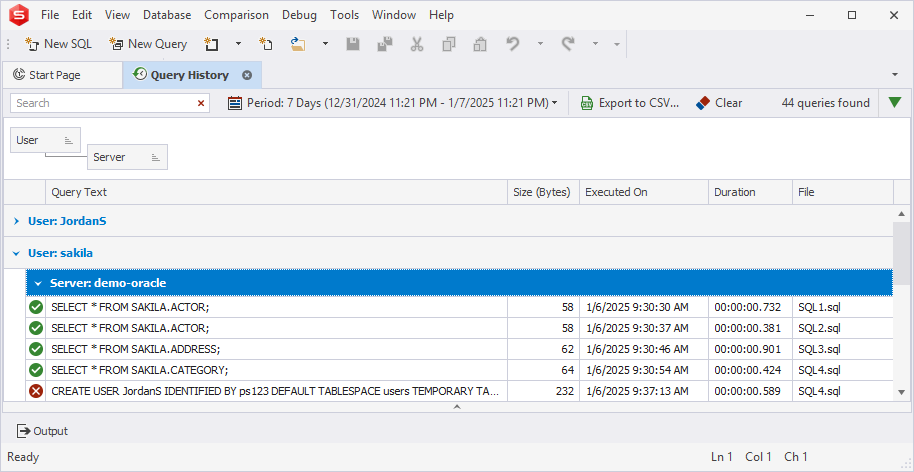Viewport: 914px width, 472px height.
Task: Open the Edit menu
Action: tap(82, 15)
